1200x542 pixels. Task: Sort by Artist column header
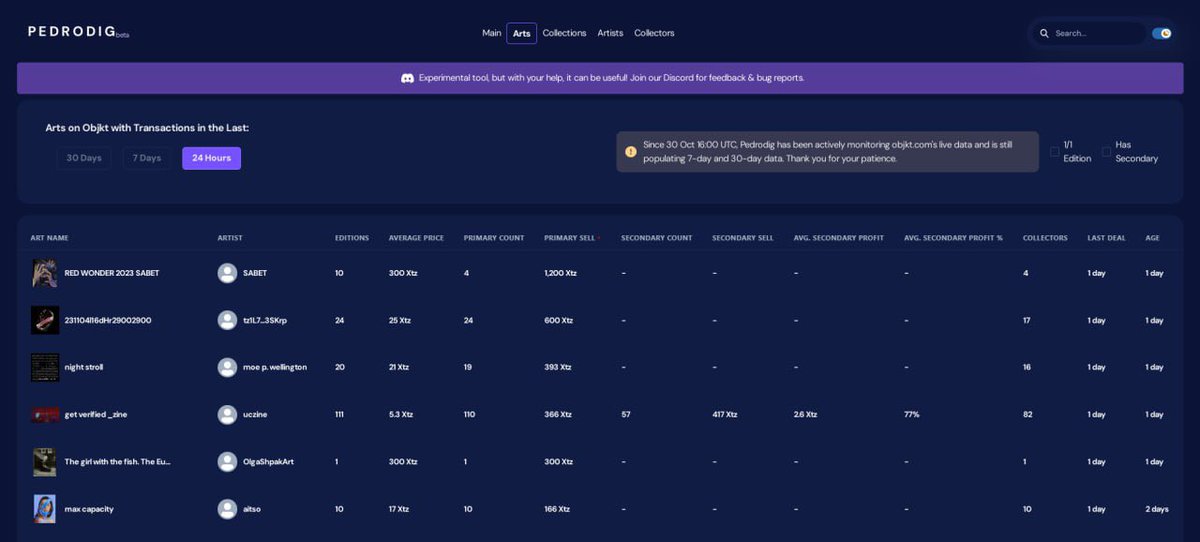(x=230, y=238)
